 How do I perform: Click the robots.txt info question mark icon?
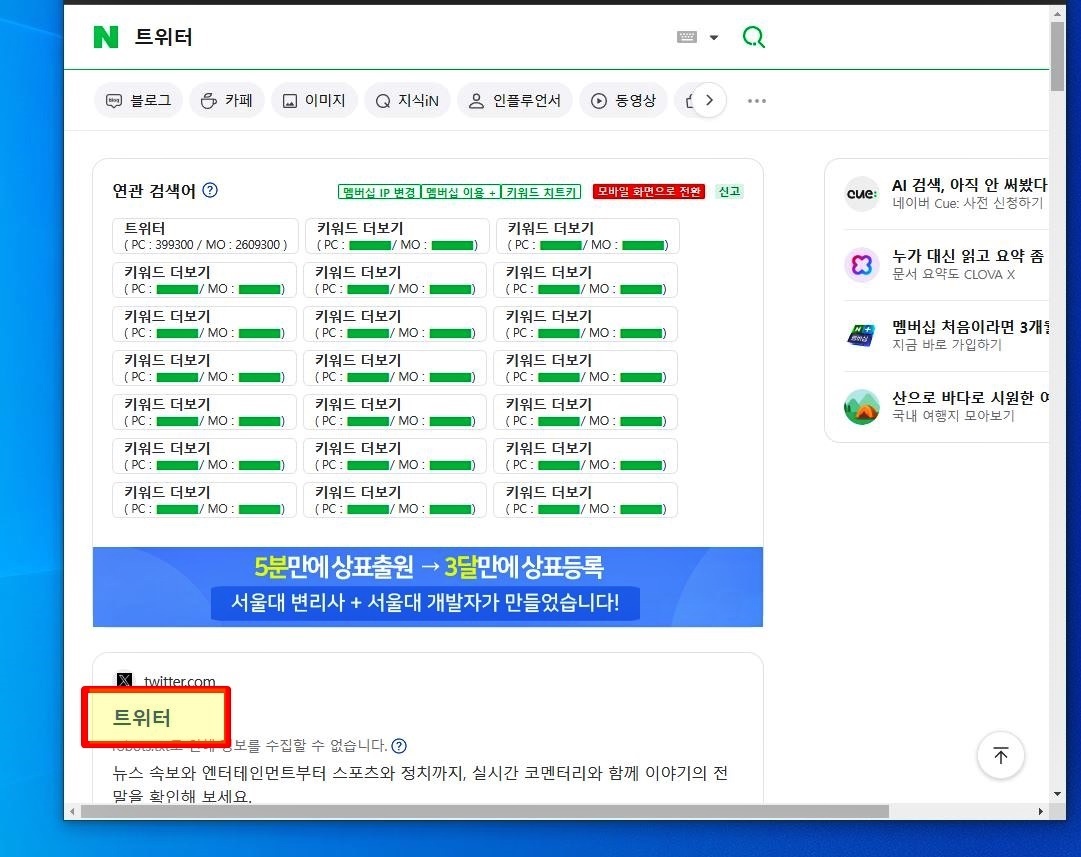(x=398, y=745)
